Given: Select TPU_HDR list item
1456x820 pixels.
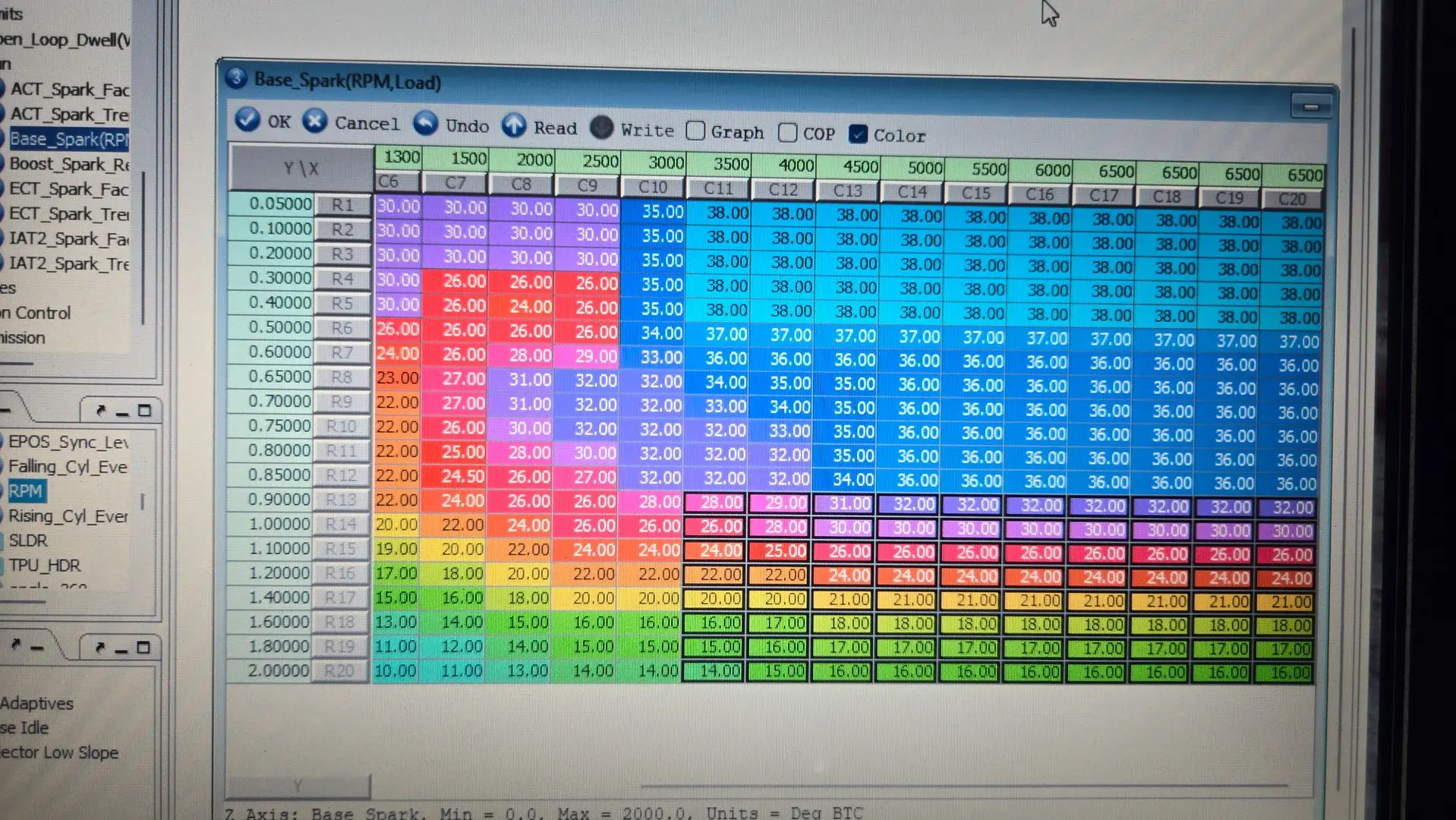Looking at the screenshot, I should [x=44, y=566].
